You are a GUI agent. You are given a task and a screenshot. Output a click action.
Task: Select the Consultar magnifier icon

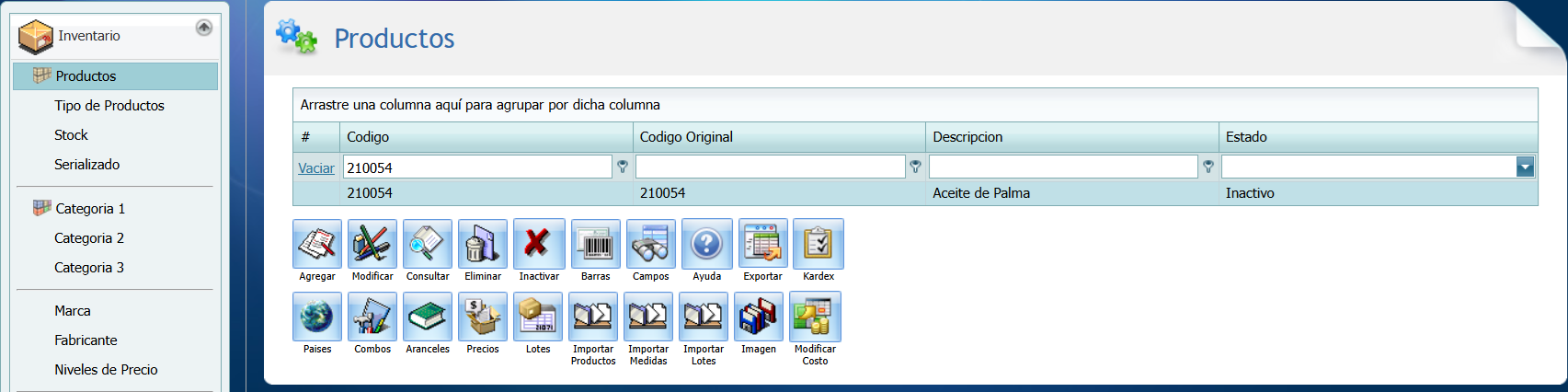point(428,244)
